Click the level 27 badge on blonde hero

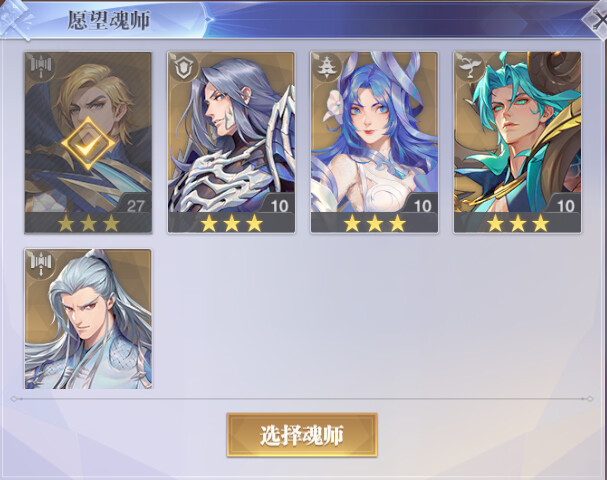[135, 206]
